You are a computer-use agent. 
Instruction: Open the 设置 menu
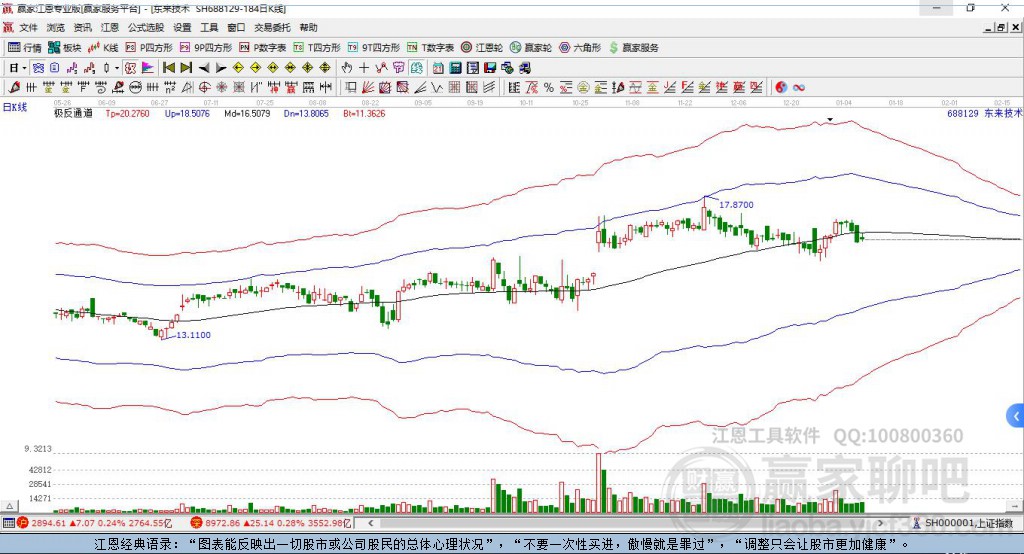click(x=182, y=27)
